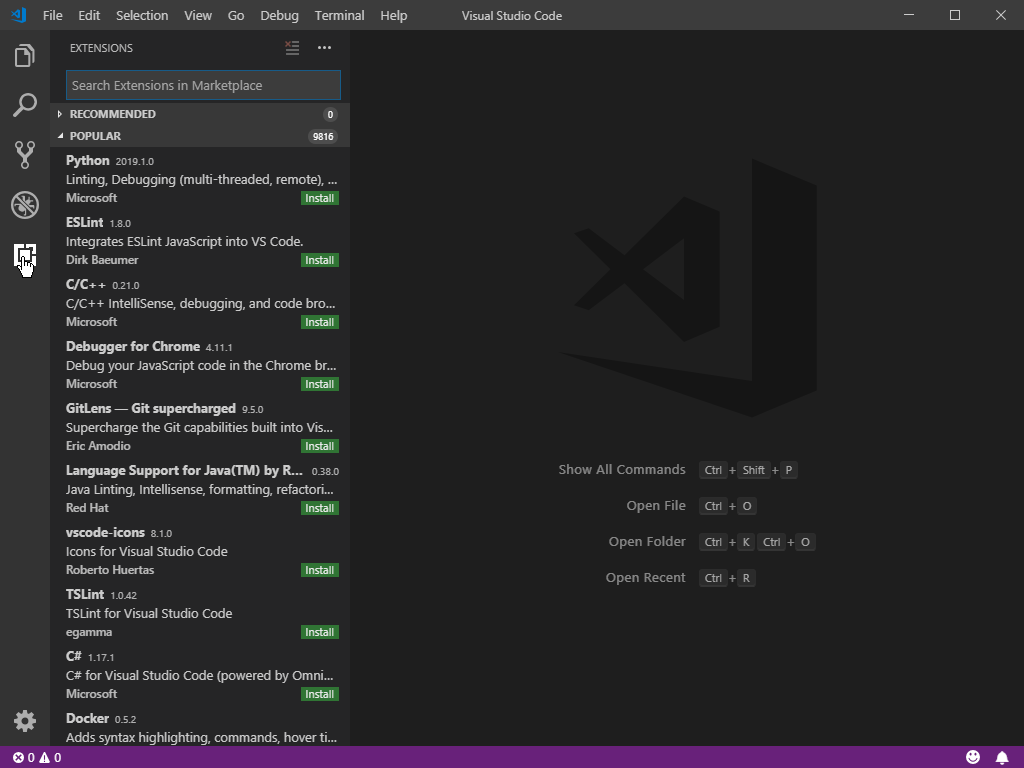
Task: Click the Eric Amodio publisher name
Action: tap(98, 446)
